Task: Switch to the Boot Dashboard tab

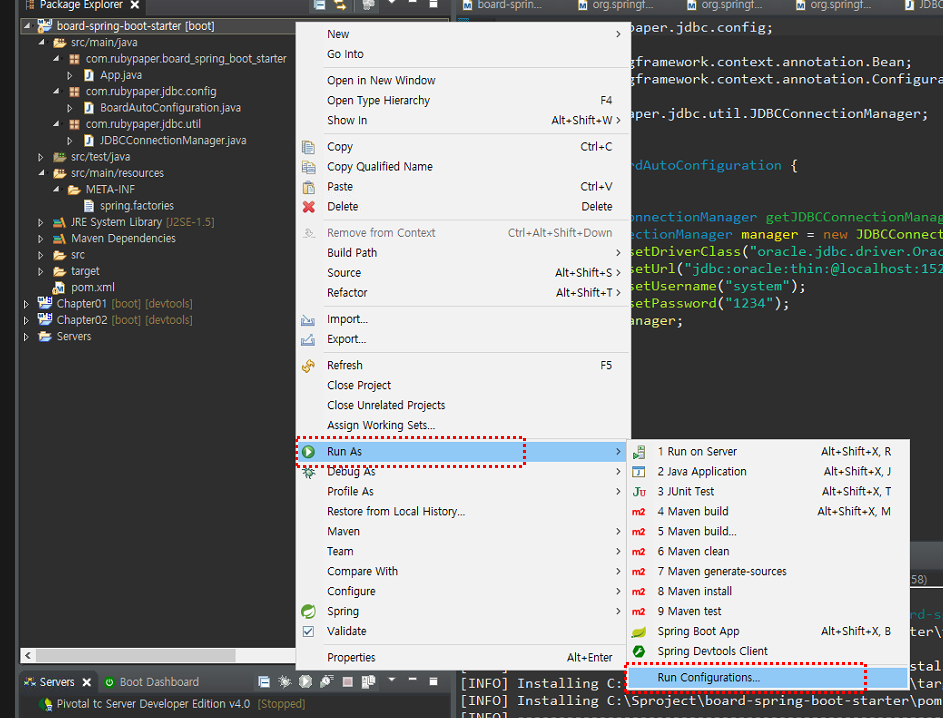Action: 151,682
